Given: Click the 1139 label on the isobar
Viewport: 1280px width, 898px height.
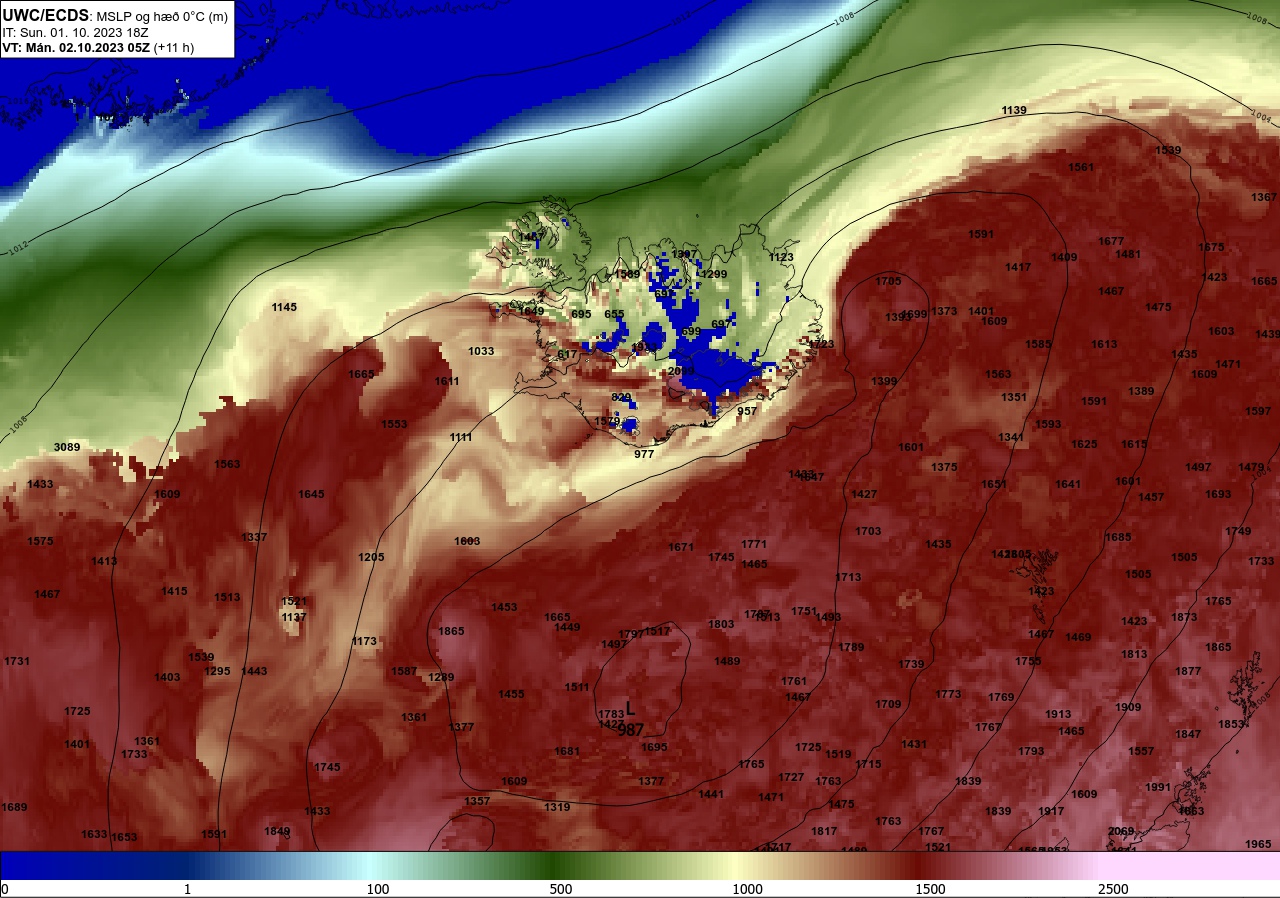Looking at the screenshot, I should (x=1014, y=110).
